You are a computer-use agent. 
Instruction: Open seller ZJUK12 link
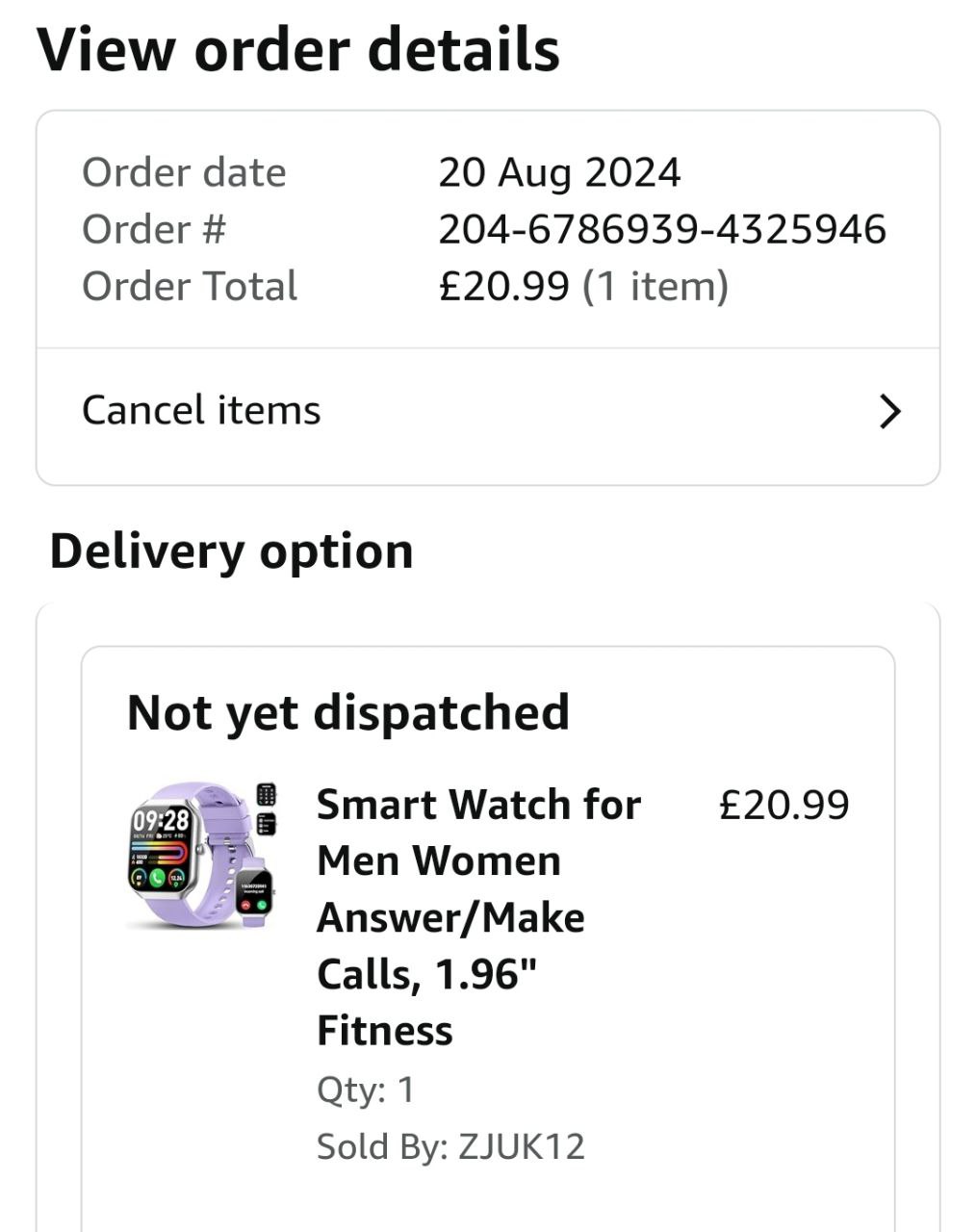click(521, 1146)
